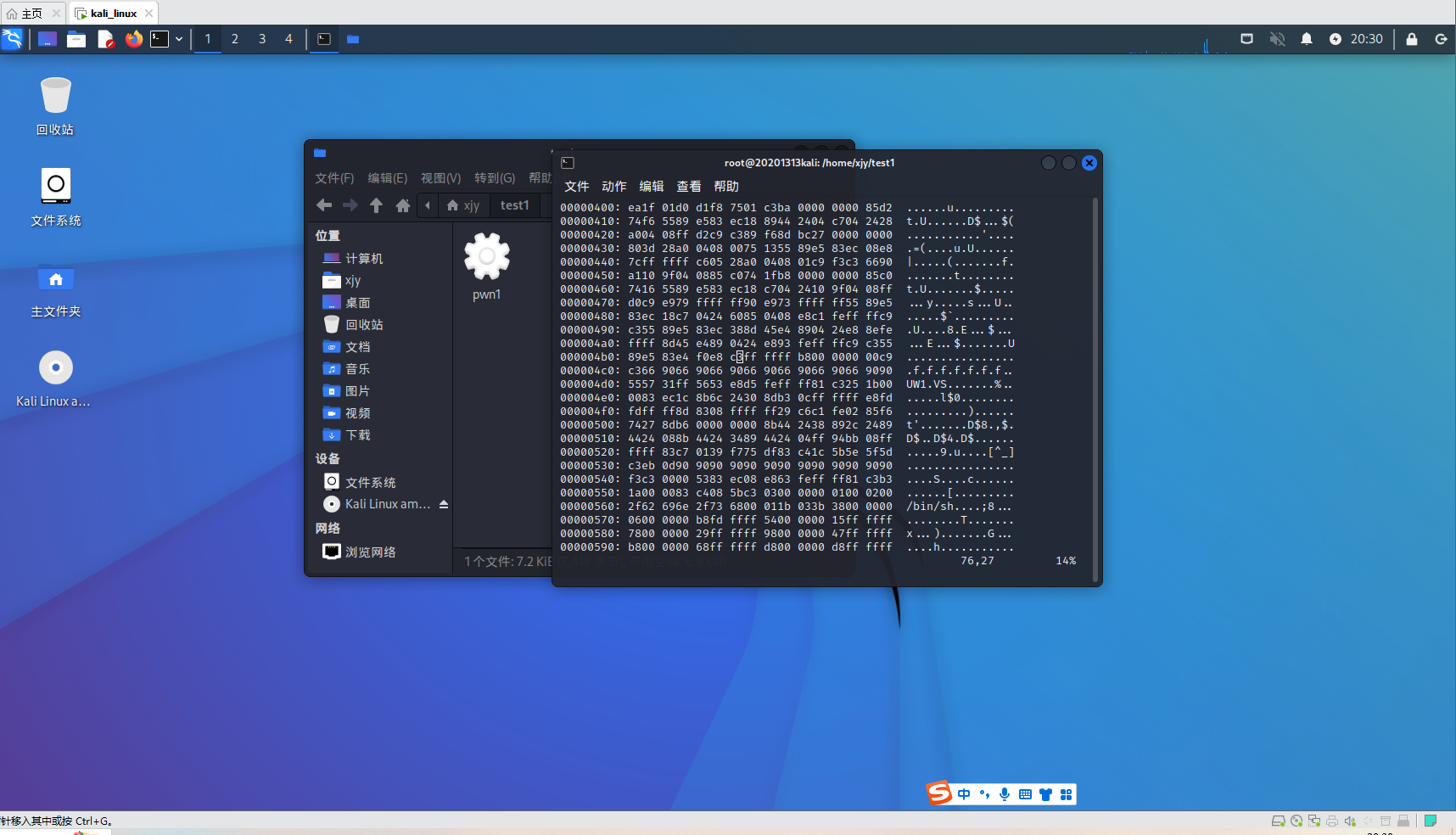Go to the parent folder in file manager
Screen dimensions: 1456x835
377,205
